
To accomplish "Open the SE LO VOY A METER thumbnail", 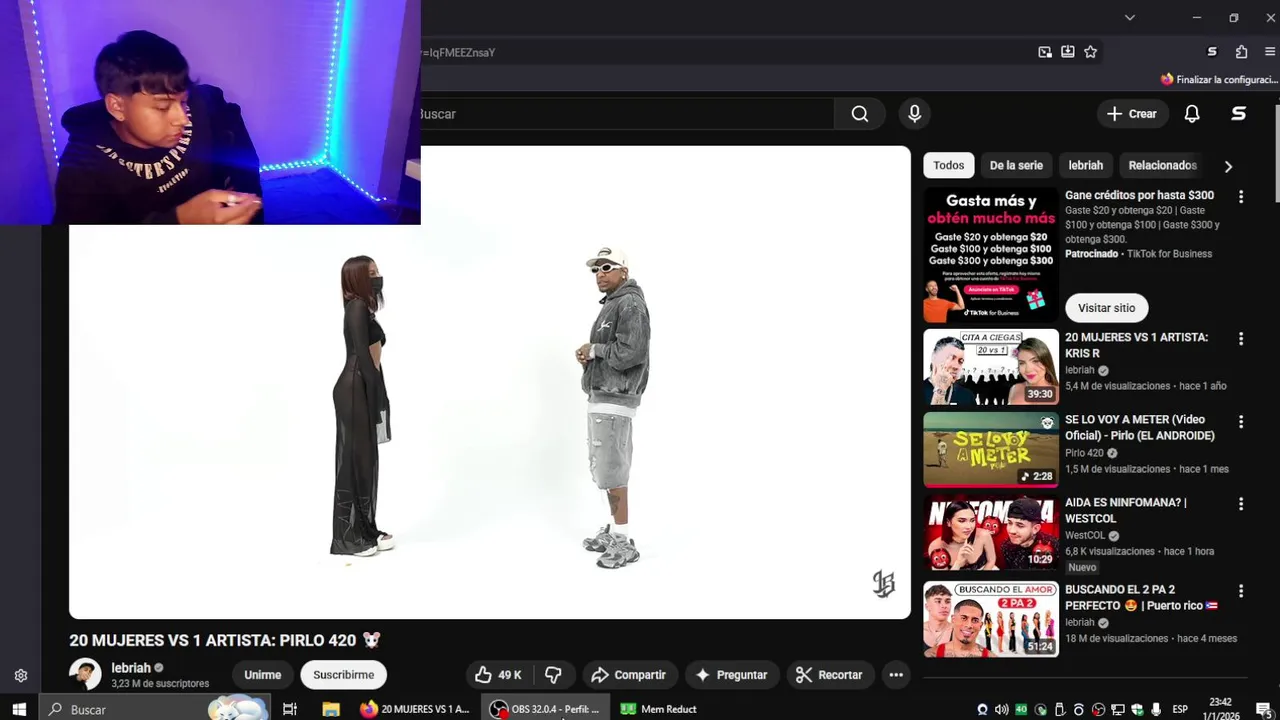I will [x=990, y=449].
